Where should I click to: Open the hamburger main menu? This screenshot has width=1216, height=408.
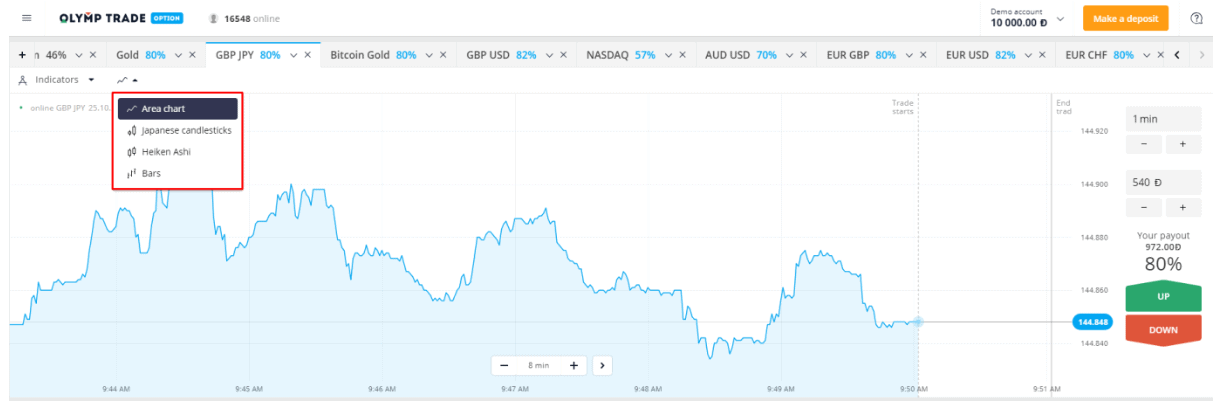pyautogui.click(x=26, y=18)
